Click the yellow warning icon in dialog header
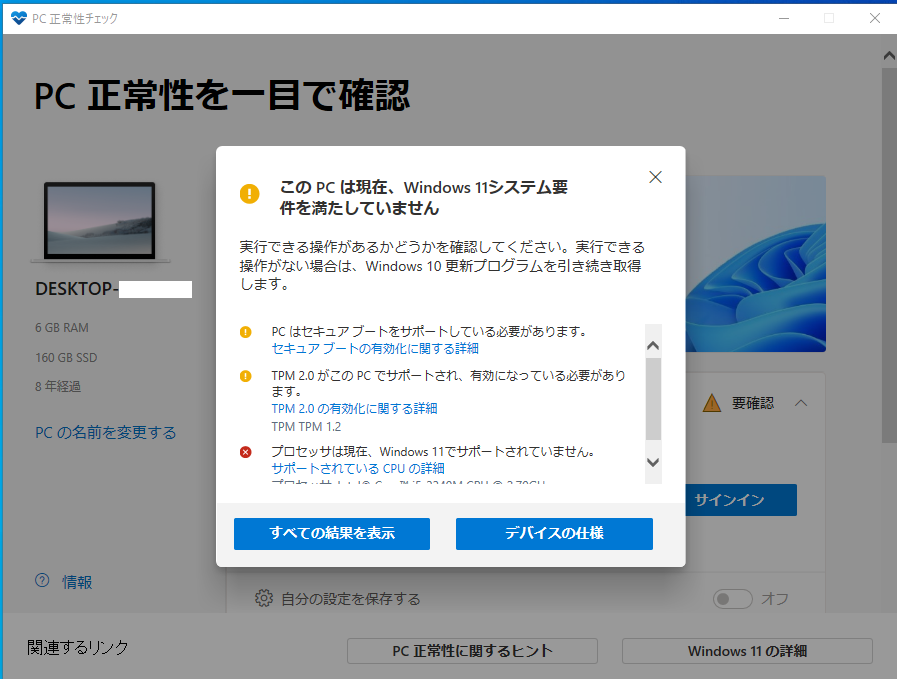 (249, 193)
